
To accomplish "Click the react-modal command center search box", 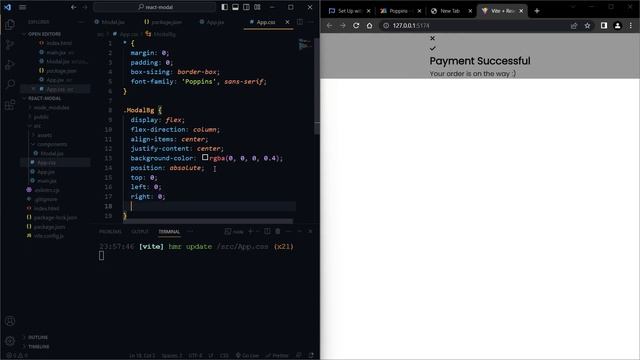I will click(155, 7).
